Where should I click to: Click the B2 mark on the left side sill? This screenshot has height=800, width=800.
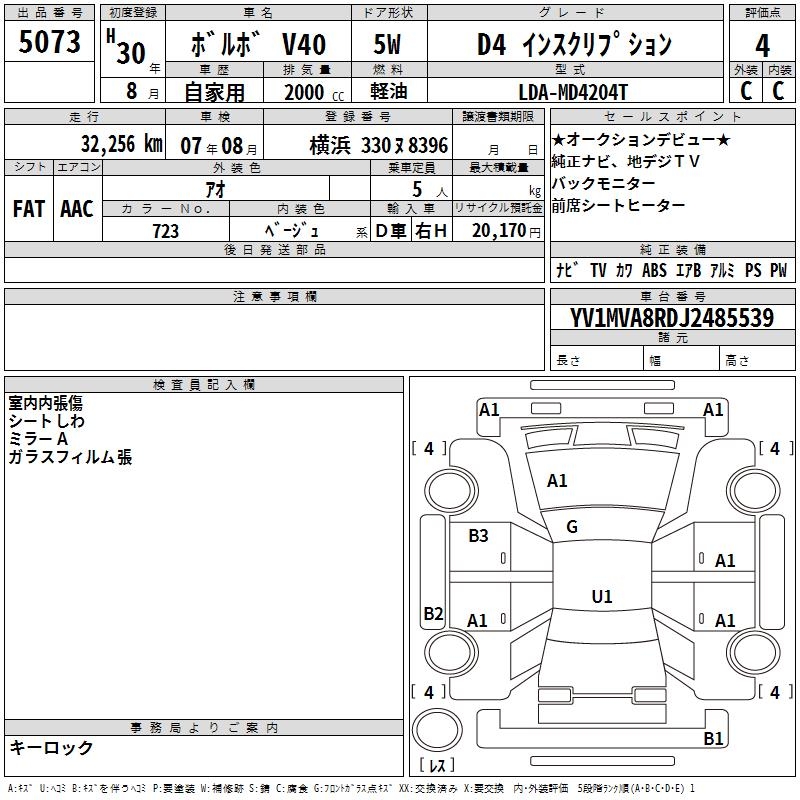pos(433,613)
